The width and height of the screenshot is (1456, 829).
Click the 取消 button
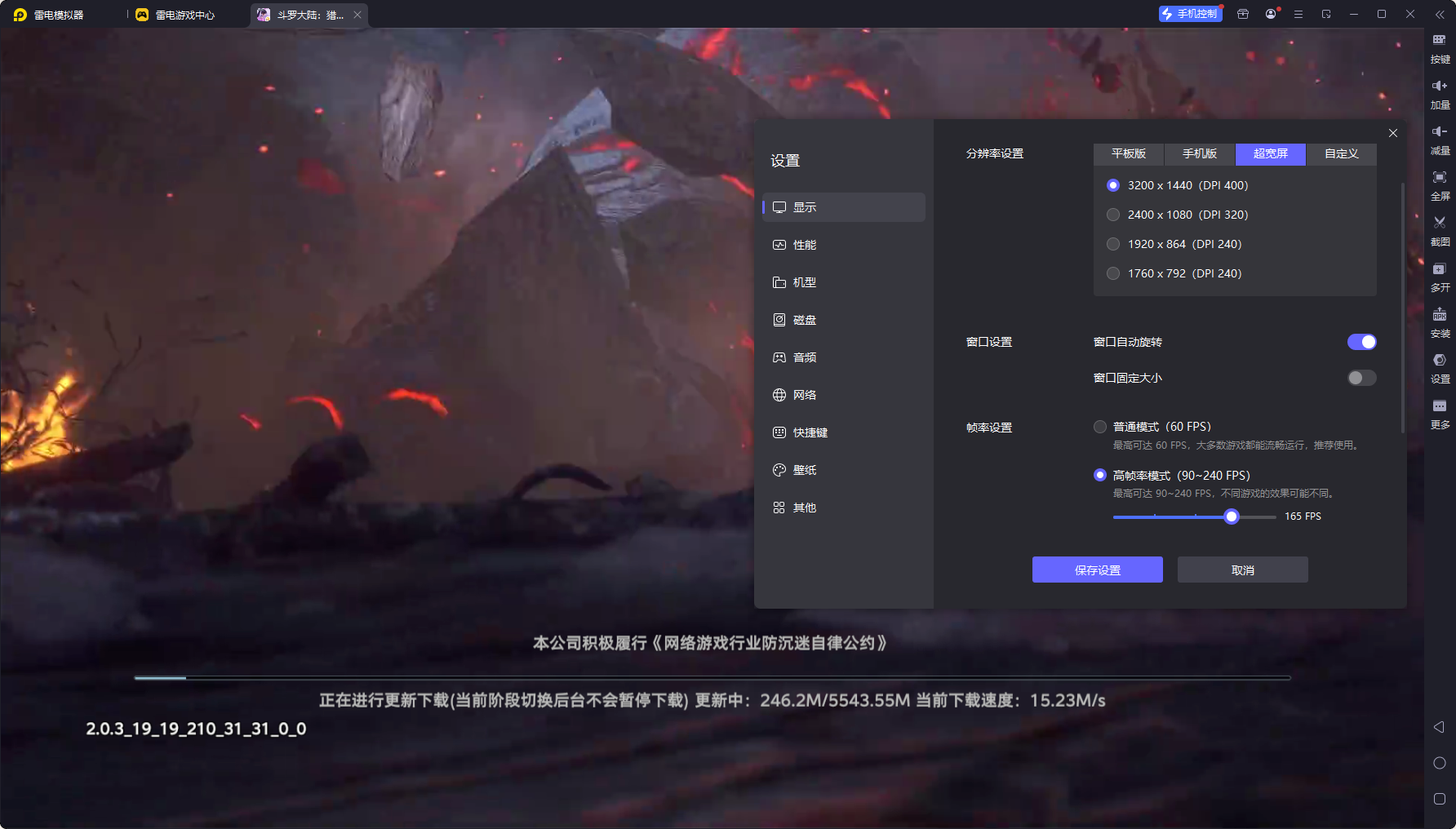1242,570
